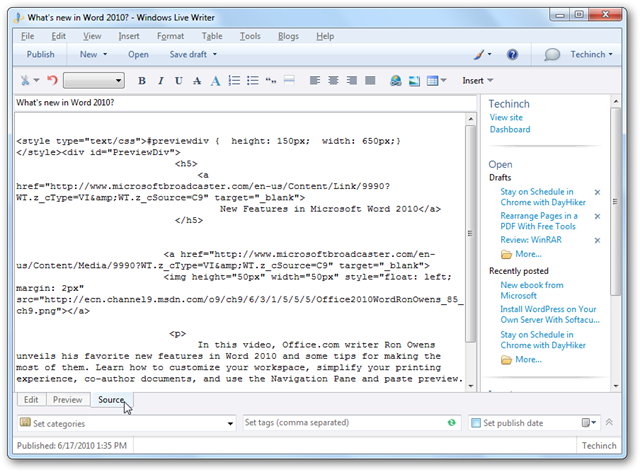Open the paragraph style dropdown
Screen dimensions: 640x472
pos(94,80)
